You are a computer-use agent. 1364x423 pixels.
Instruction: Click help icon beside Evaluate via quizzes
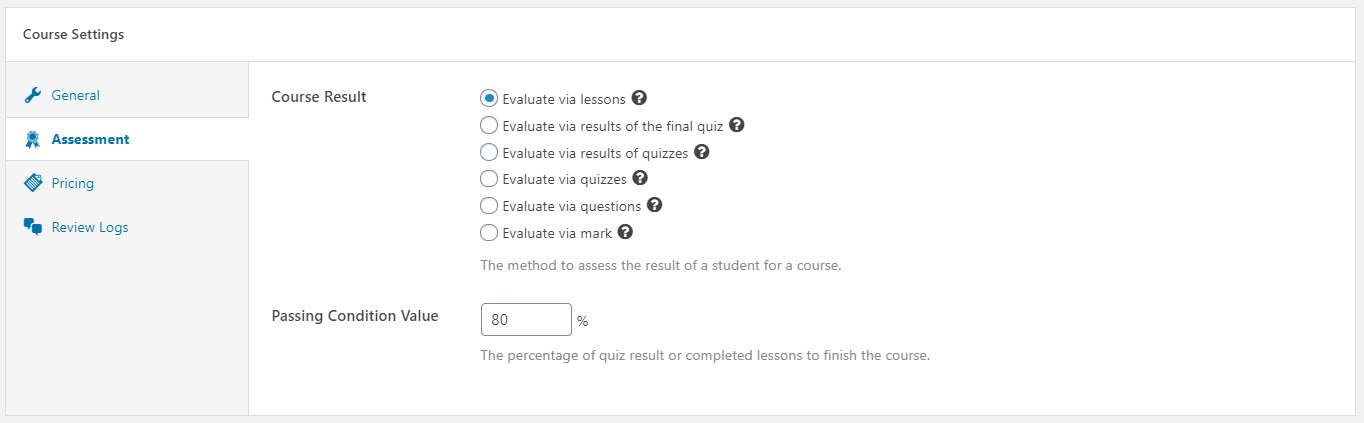point(641,178)
